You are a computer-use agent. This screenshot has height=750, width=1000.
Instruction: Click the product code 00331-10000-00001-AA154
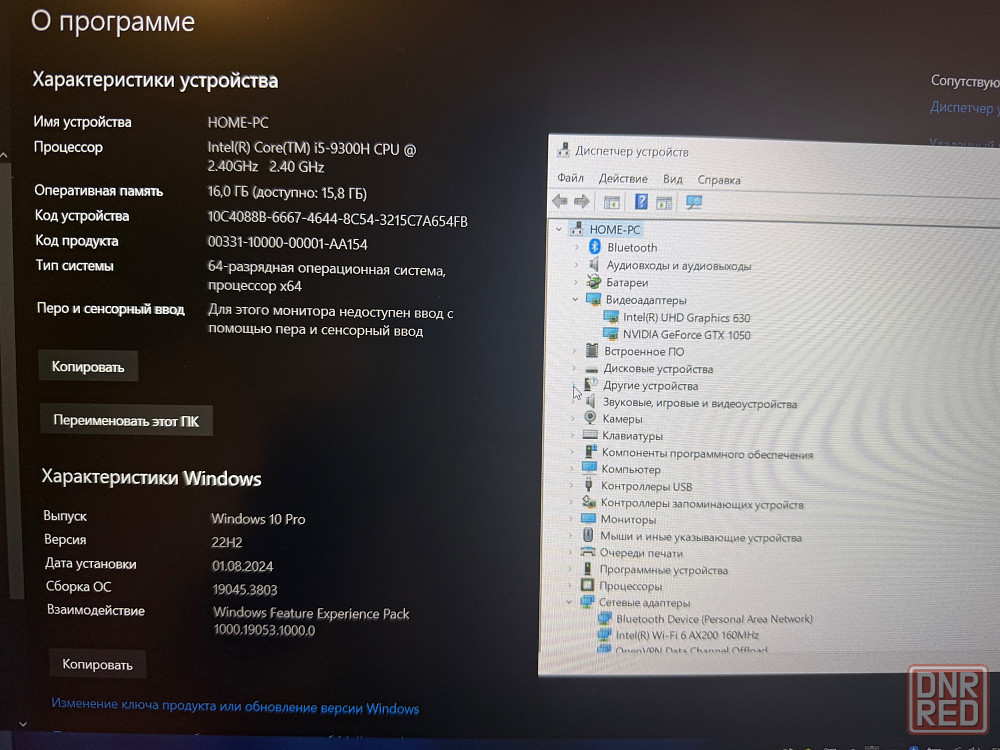pyautogui.click(x=288, y=244)
